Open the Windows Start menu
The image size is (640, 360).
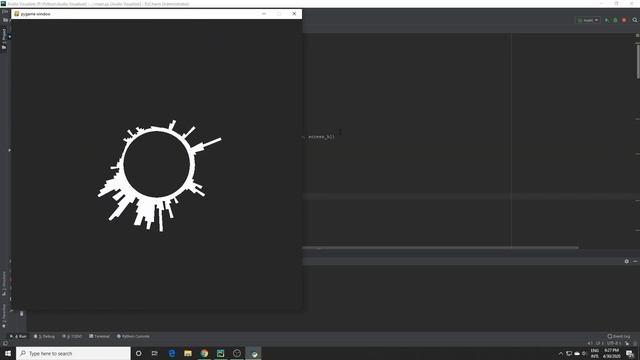pyautogui.click(x=8, y=353)
